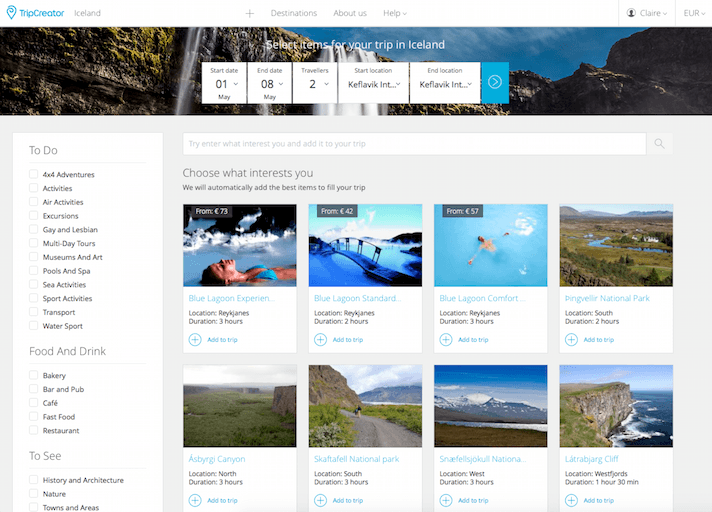Click Látrabjarg Cliff thumbnail image

click(616, 406)
